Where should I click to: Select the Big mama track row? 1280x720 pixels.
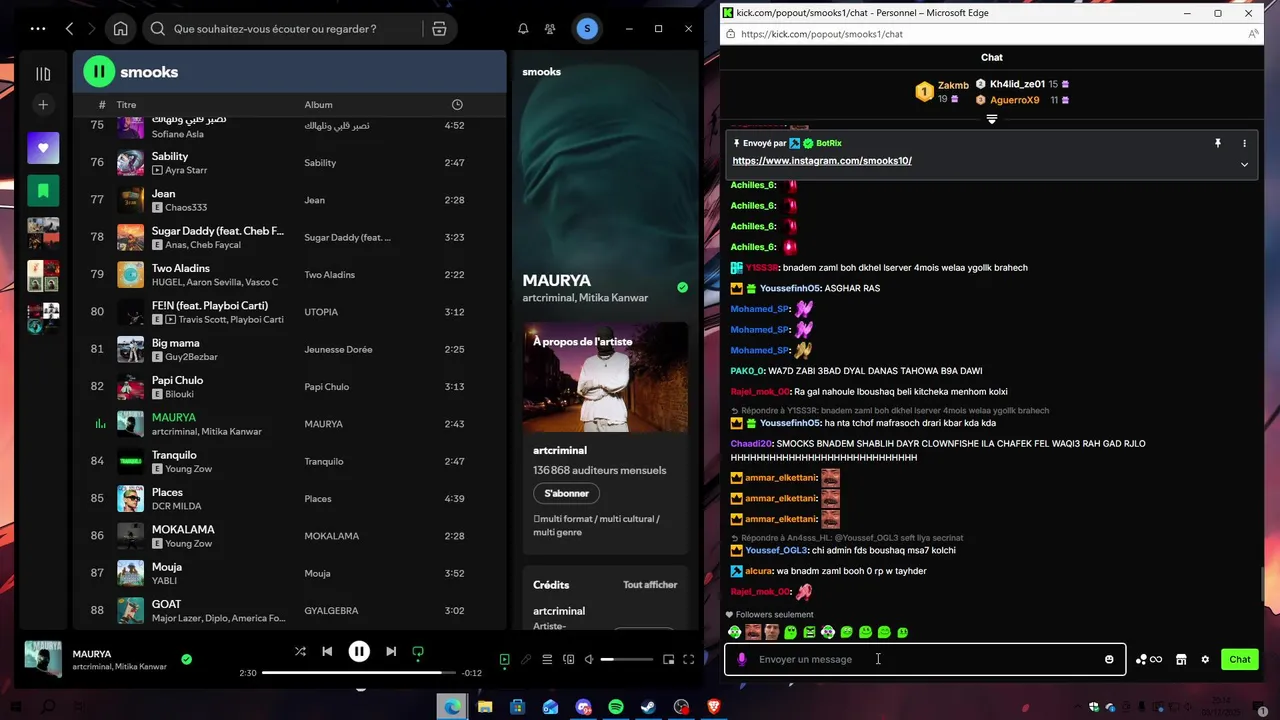coord(289,349)
